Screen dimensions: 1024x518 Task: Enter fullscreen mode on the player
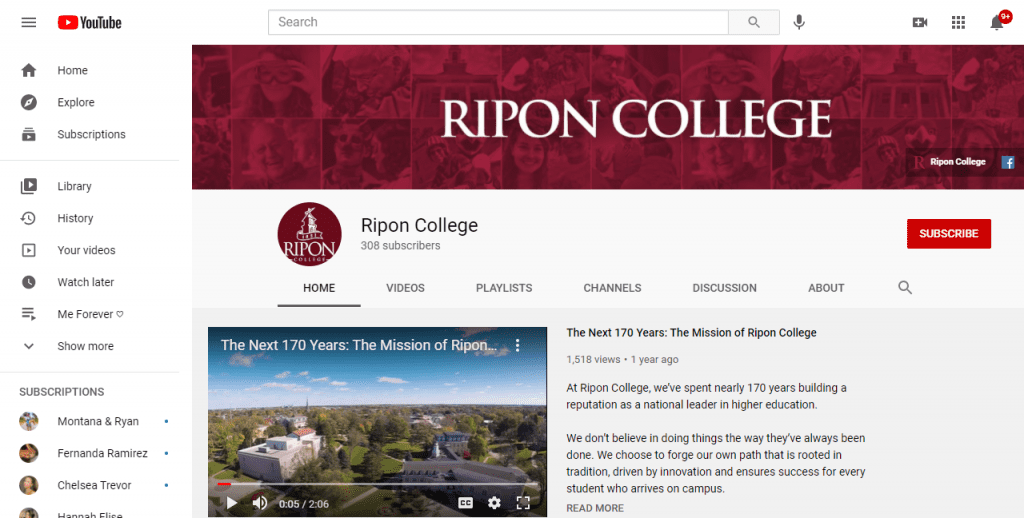(x=523, y=502)
